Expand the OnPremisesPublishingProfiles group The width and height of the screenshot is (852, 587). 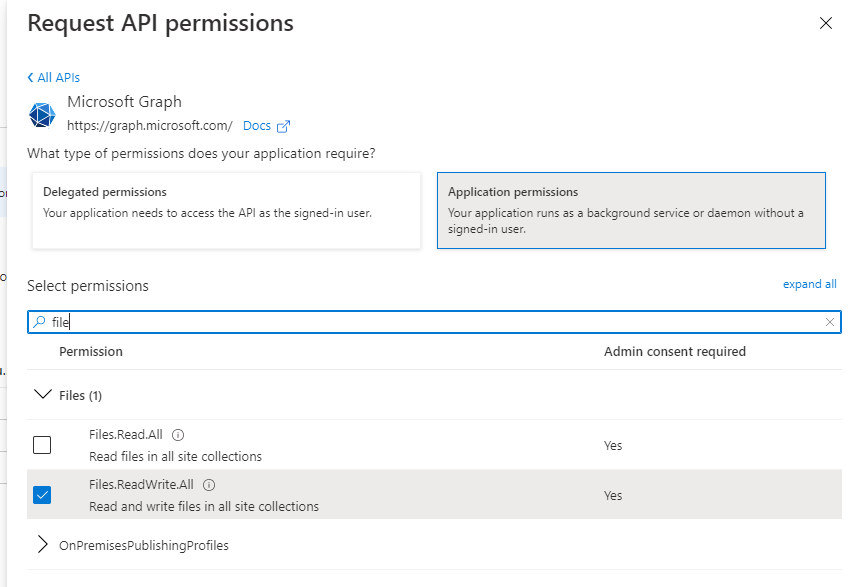point(42,544)
